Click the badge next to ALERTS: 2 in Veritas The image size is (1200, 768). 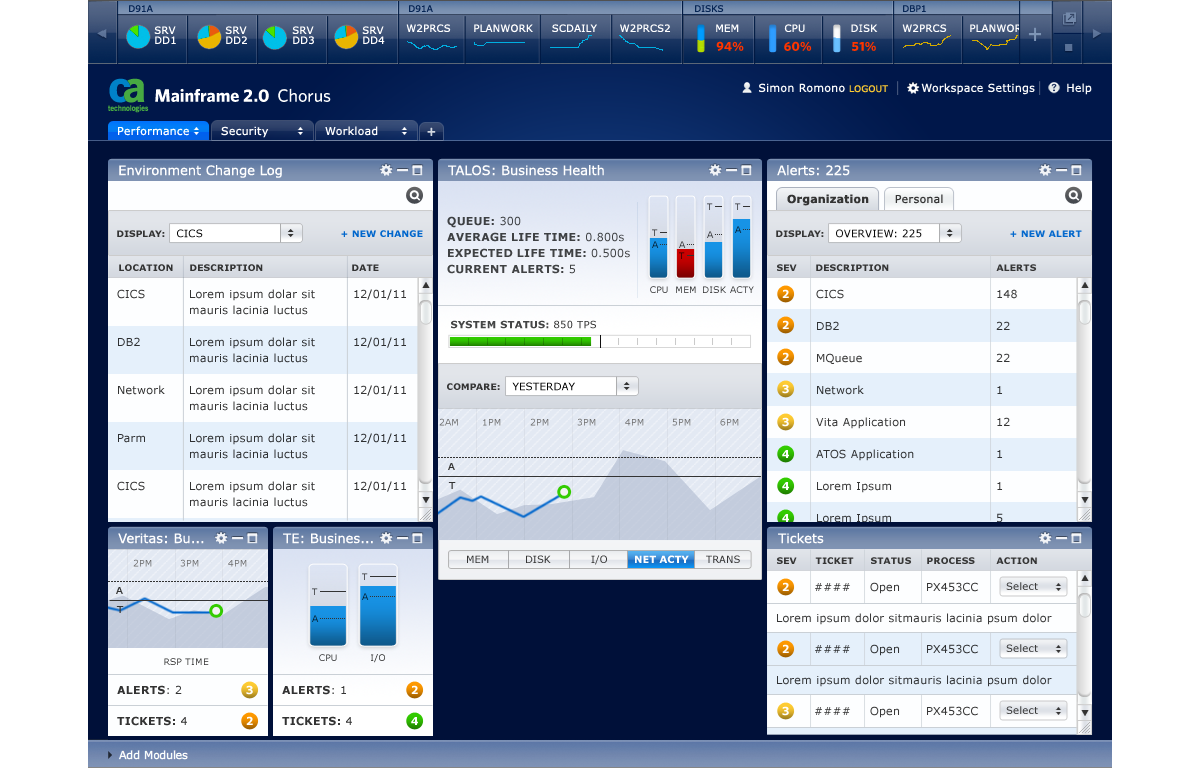[x=249, y=690]
